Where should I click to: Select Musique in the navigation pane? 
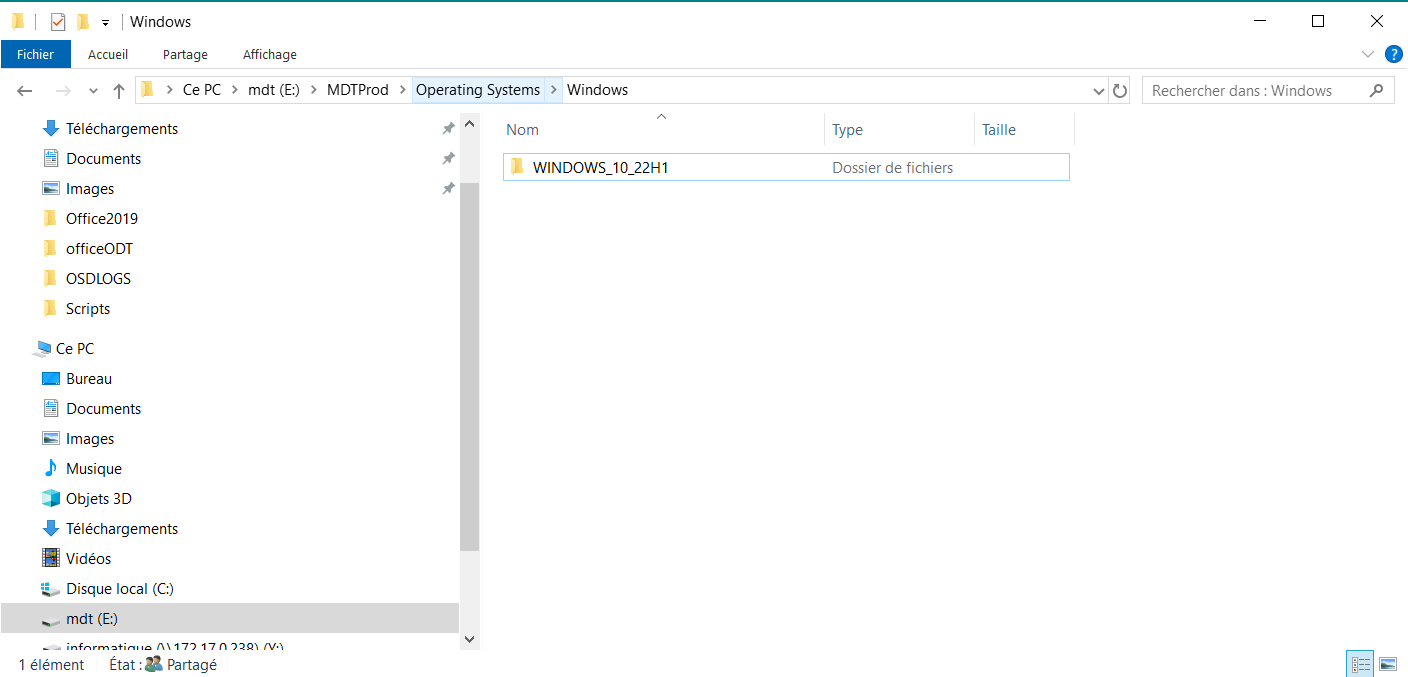pos(93,469)
